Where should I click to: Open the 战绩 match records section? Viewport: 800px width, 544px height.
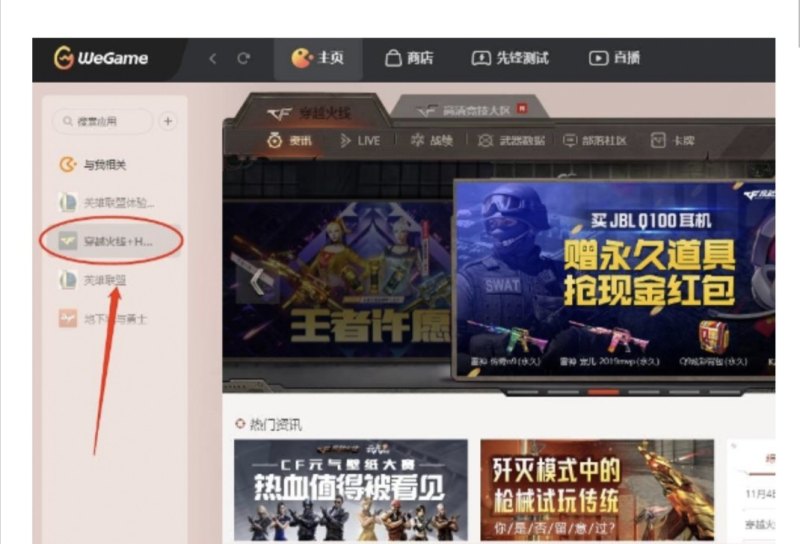[x=432, y=140]
